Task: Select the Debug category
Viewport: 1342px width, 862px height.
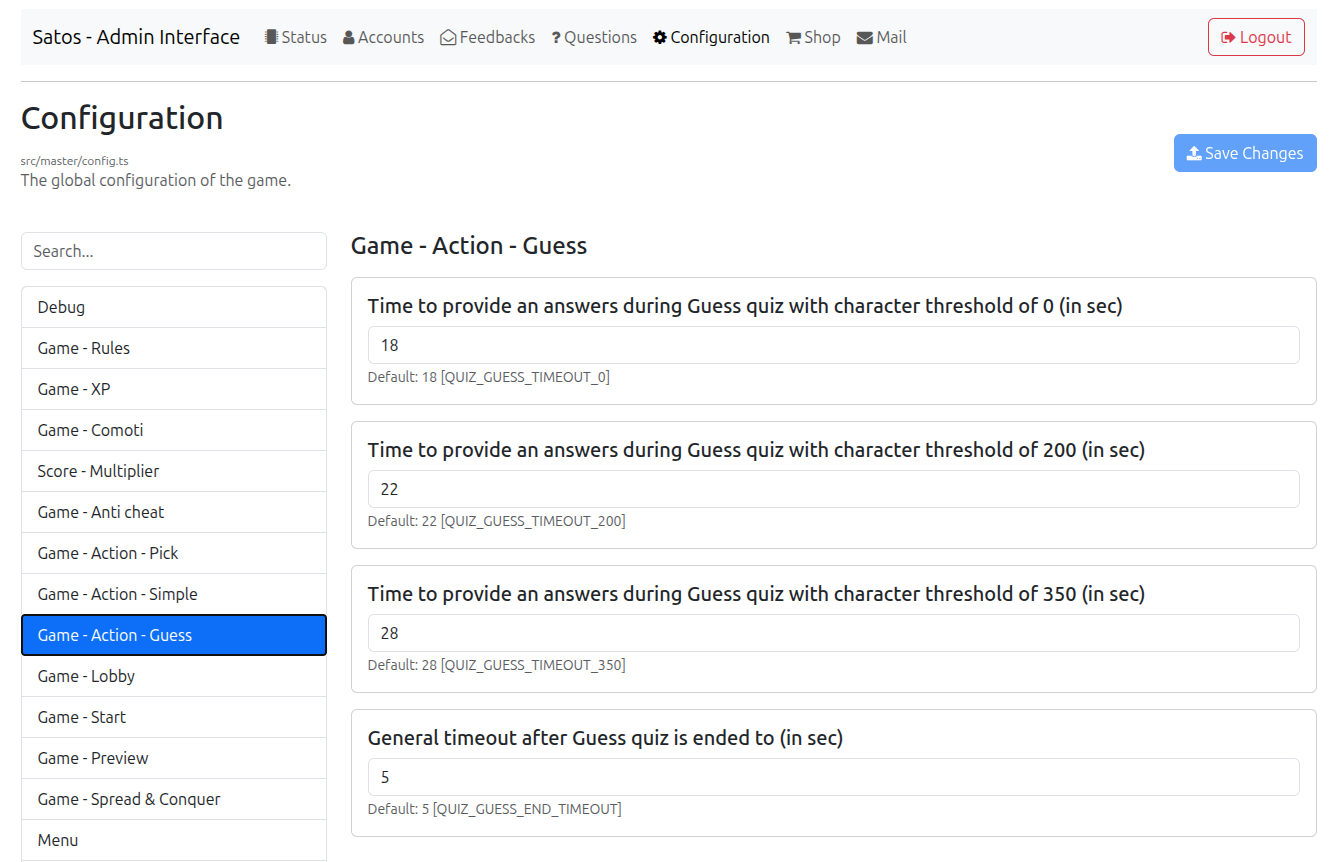Action: point(174,307)
